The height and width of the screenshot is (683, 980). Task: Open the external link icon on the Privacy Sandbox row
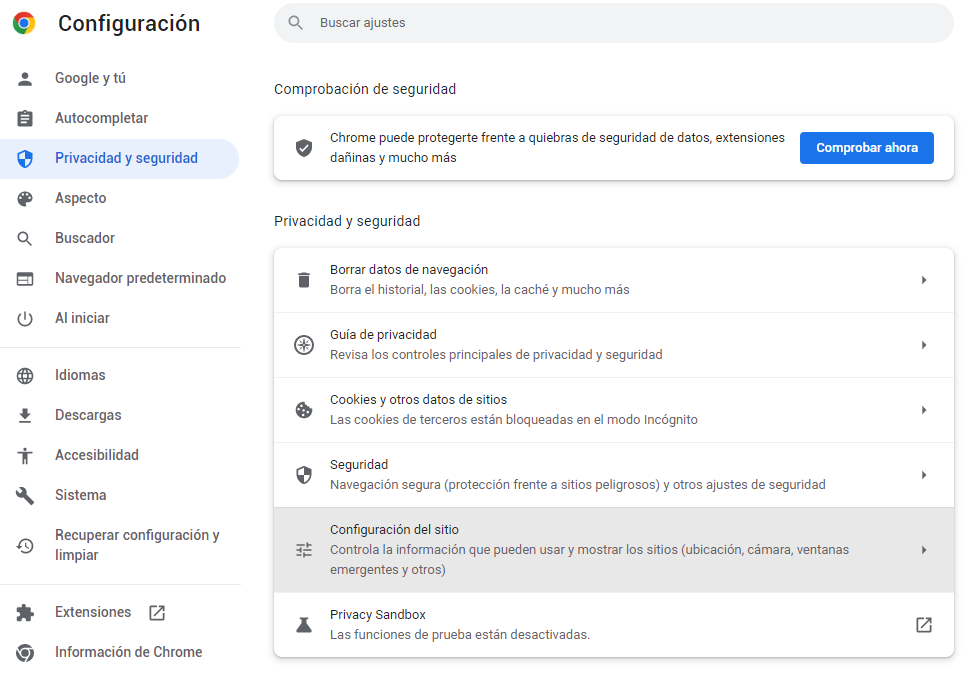coord(924,625)
